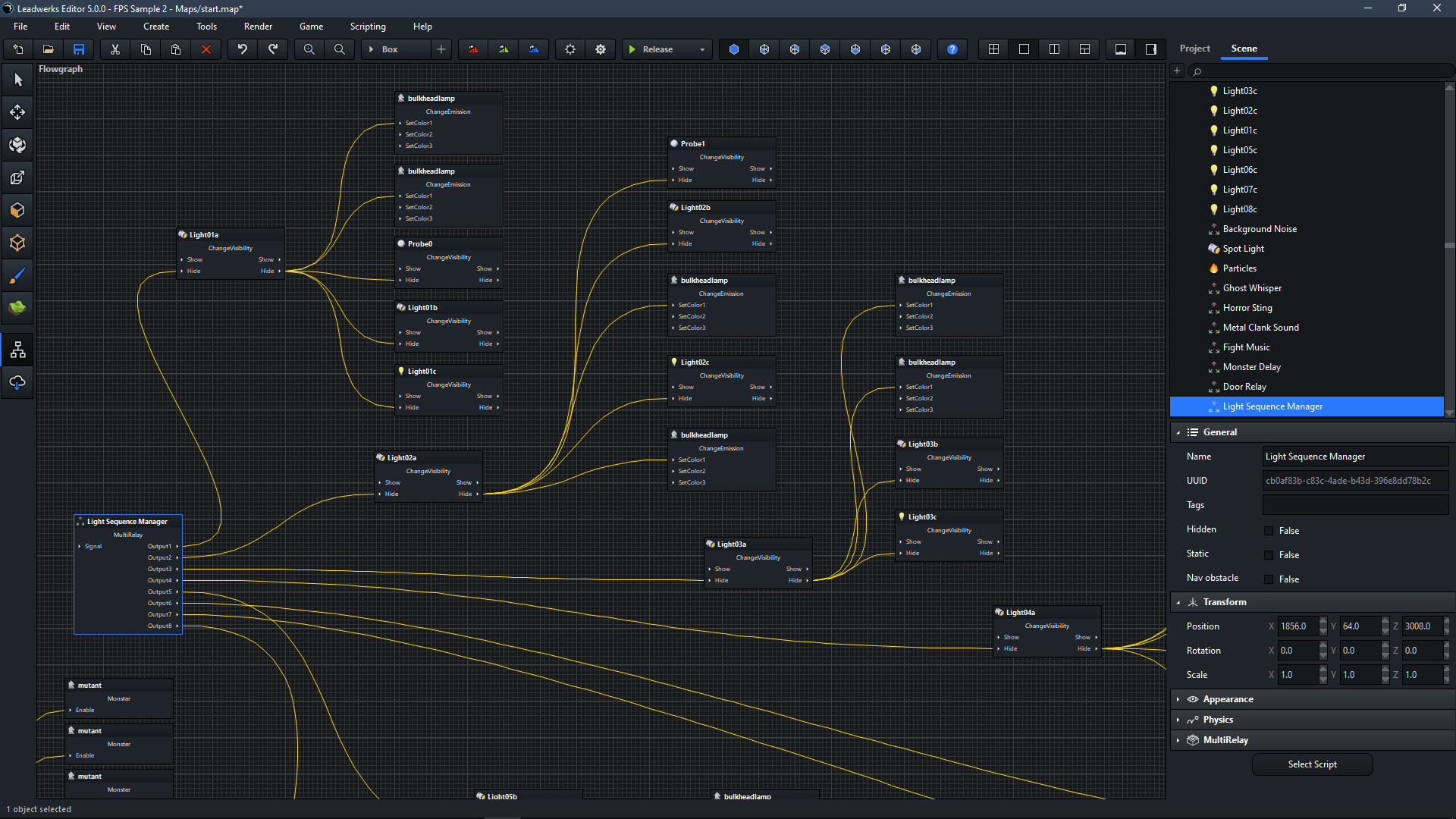Click the Select Script button

coord(1312,764)
